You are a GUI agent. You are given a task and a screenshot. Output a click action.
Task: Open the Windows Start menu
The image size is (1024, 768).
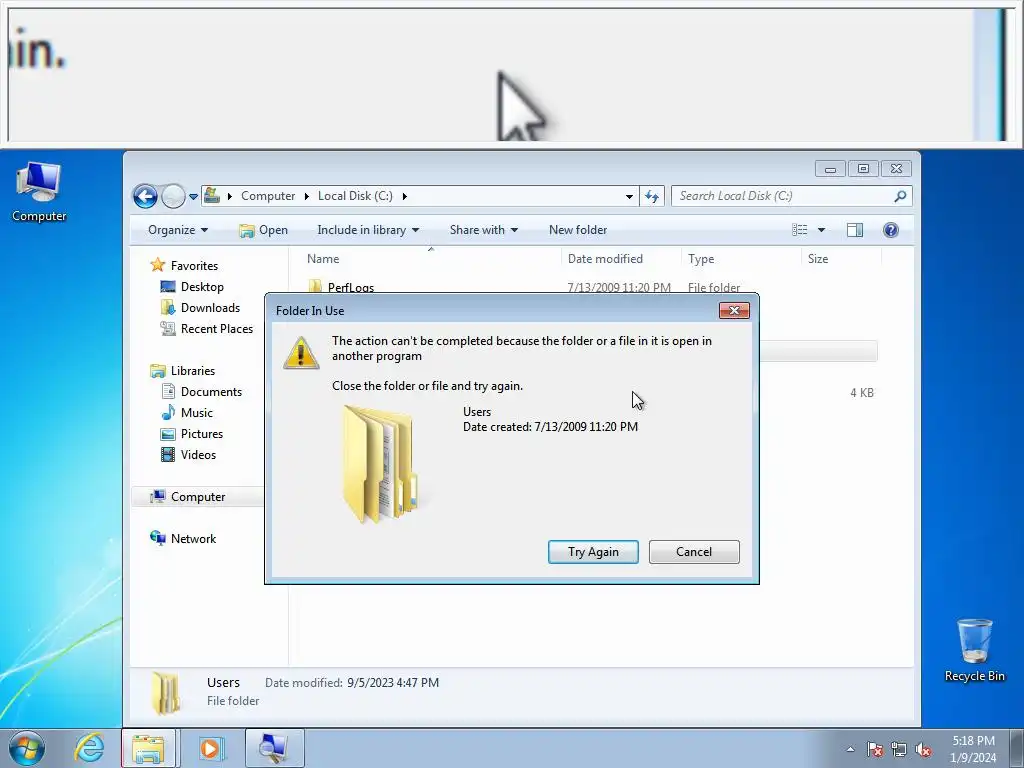click(x=27, y=748)
